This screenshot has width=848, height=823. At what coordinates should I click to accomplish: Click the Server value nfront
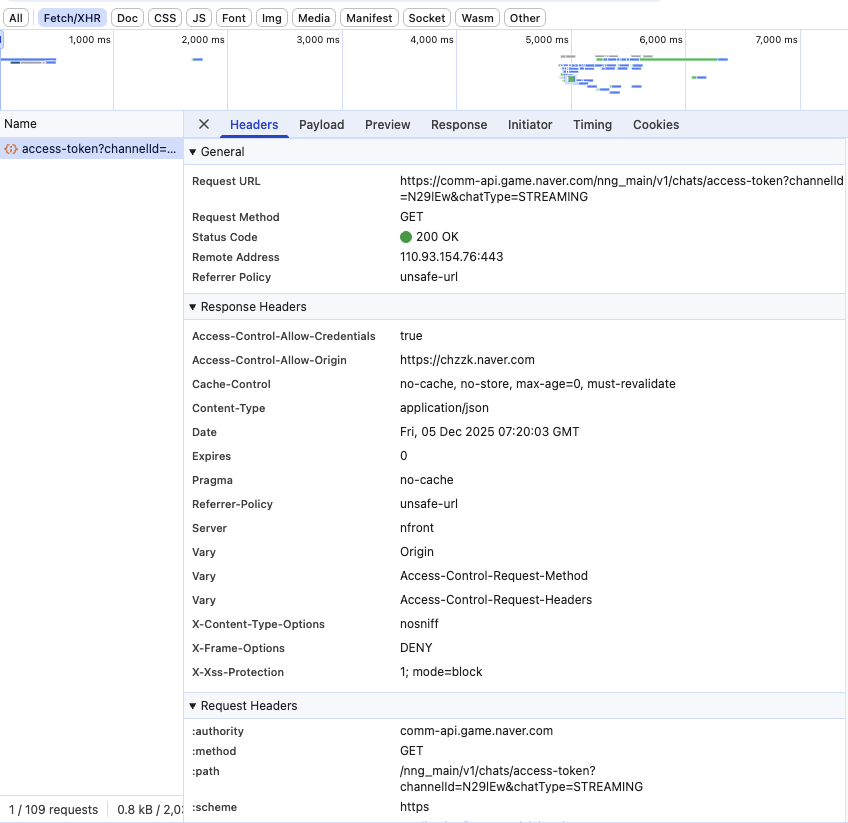(417, 528)
